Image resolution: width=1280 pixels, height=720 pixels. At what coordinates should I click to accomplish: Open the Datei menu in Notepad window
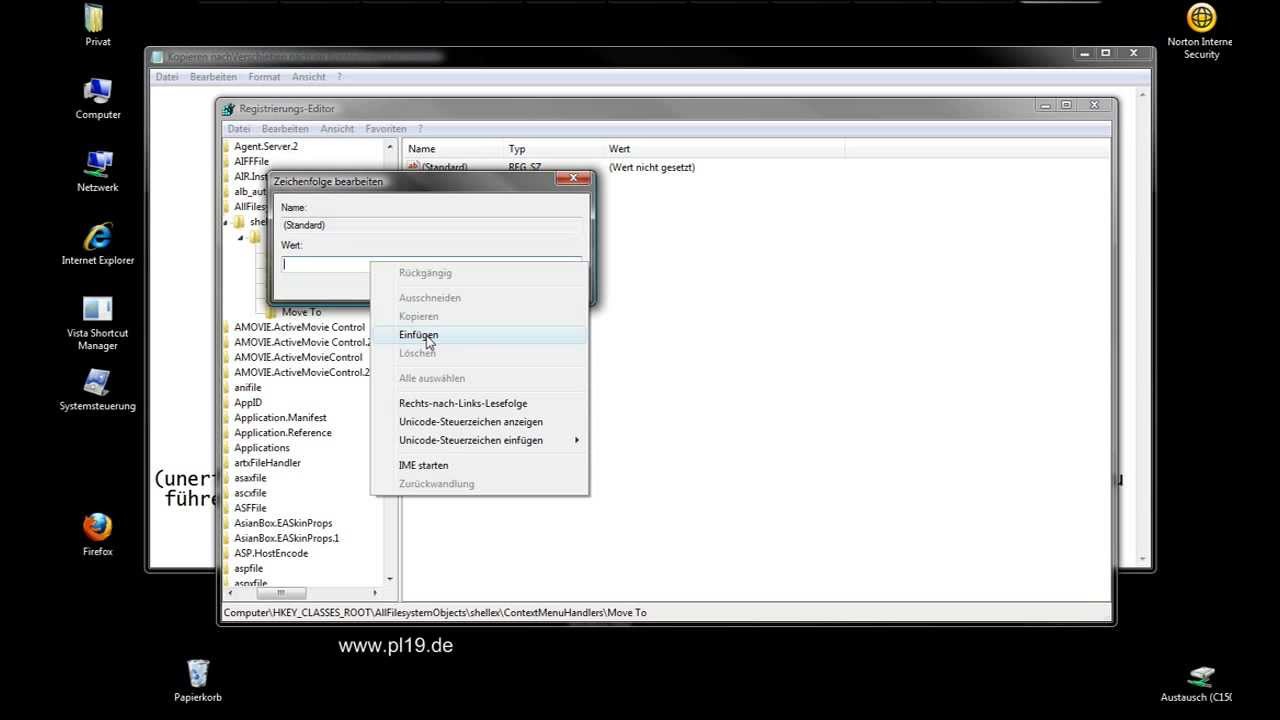(x=167, y=77)
